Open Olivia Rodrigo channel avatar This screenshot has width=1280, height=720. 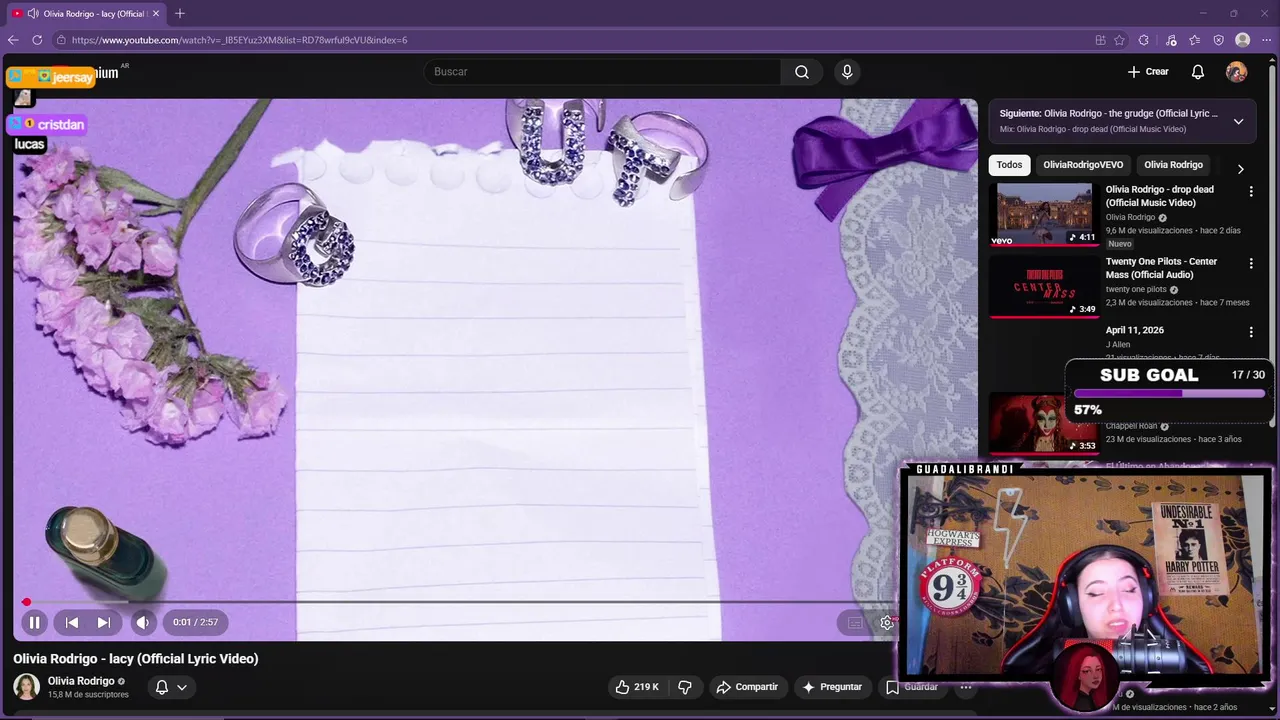pos(26,687)
